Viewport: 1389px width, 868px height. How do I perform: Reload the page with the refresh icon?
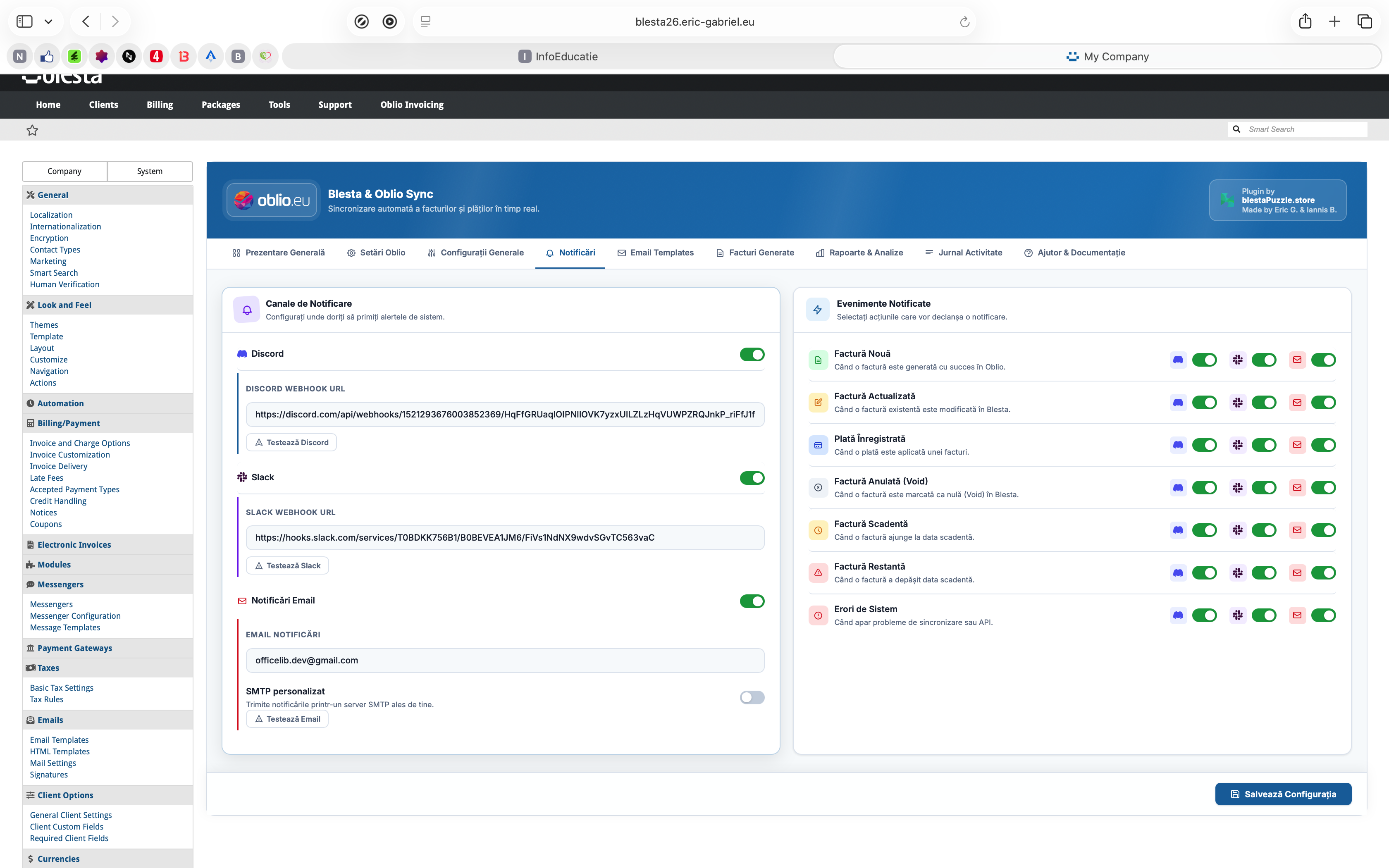point(964,22)
